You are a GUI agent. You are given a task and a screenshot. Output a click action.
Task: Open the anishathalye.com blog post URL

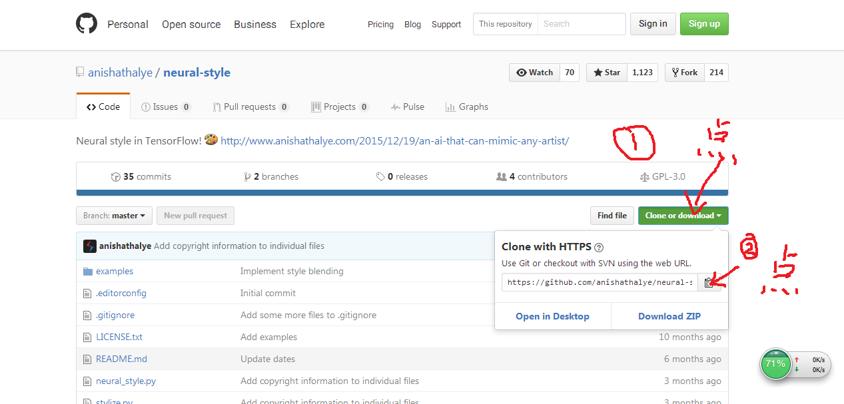tap(395, 141)
